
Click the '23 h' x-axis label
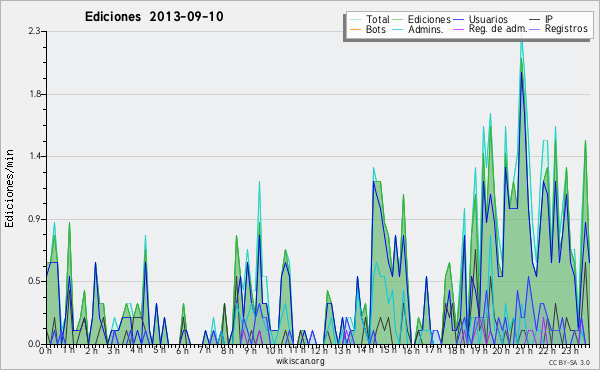(570, 350)
